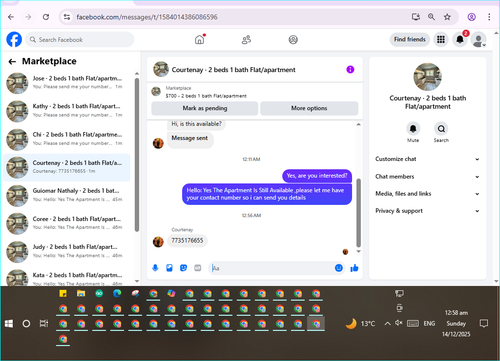The height and width of the screenshot is (361, 500).
Task: Click the attach photo icon
Action: (x=169, y=268)
